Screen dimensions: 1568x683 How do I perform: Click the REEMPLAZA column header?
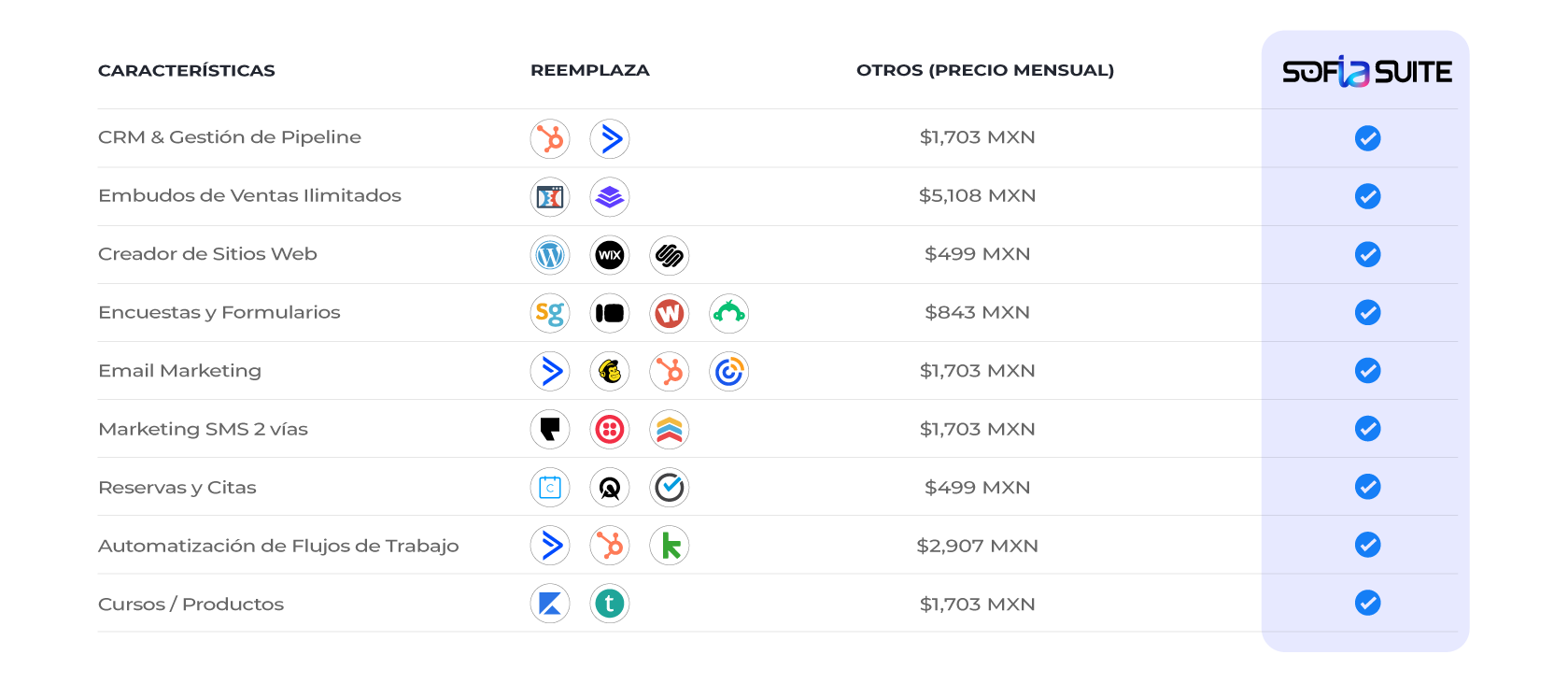point(590,71)
